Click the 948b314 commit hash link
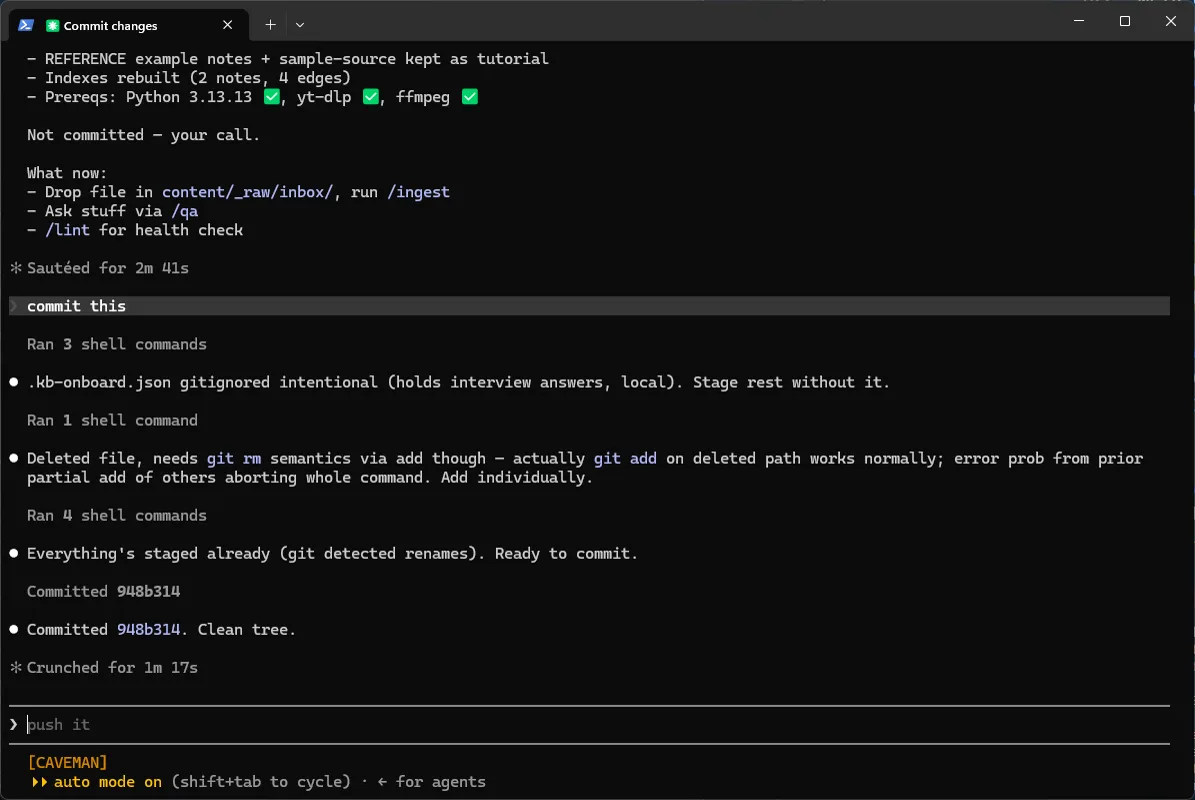The height and width of the screenshot is (800, 1195). click(x=149, y=630)
